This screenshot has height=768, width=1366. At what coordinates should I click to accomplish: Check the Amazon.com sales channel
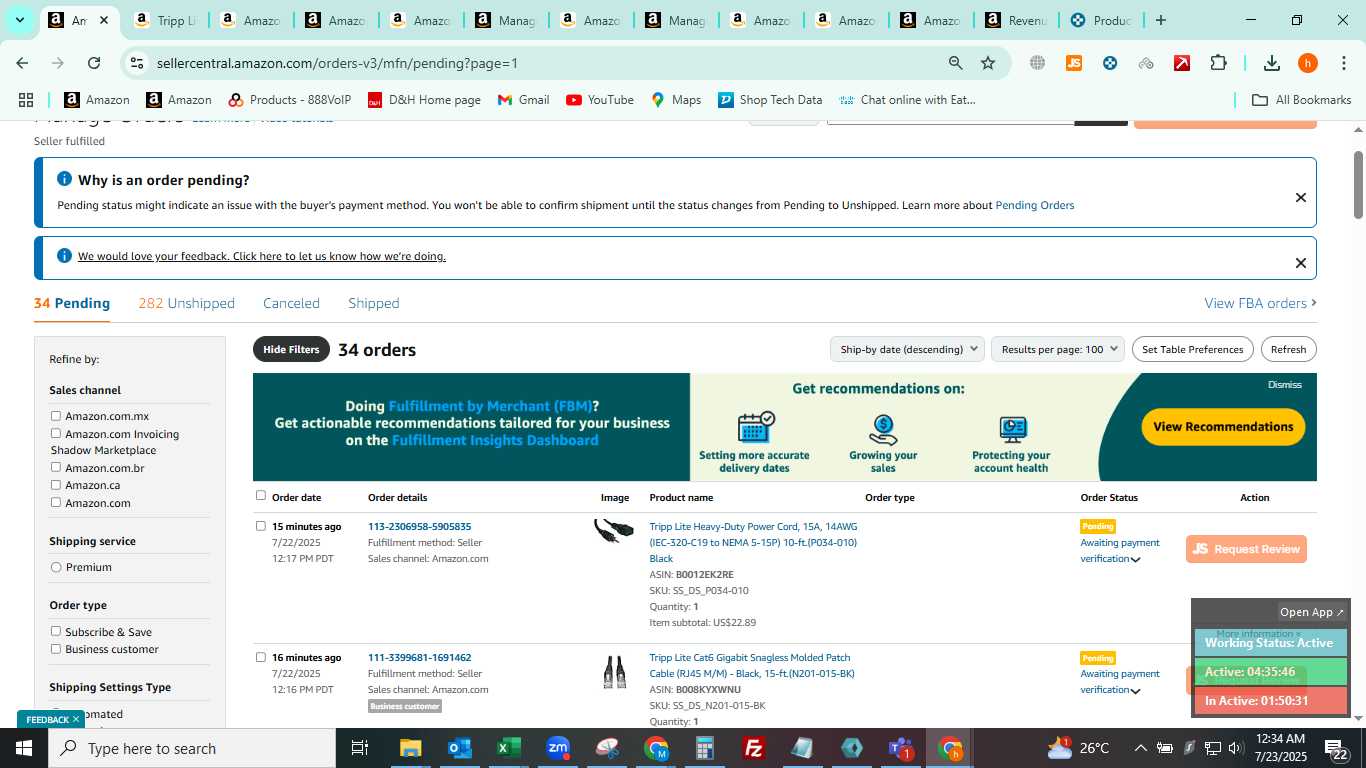[56, 503]
